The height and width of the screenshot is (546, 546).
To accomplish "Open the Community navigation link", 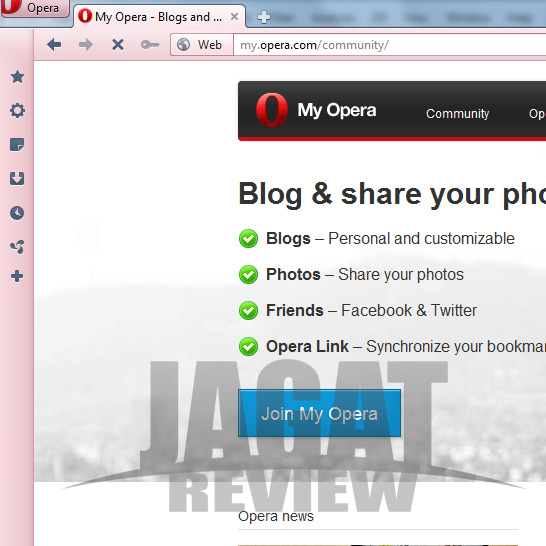I will click(457, 114).
